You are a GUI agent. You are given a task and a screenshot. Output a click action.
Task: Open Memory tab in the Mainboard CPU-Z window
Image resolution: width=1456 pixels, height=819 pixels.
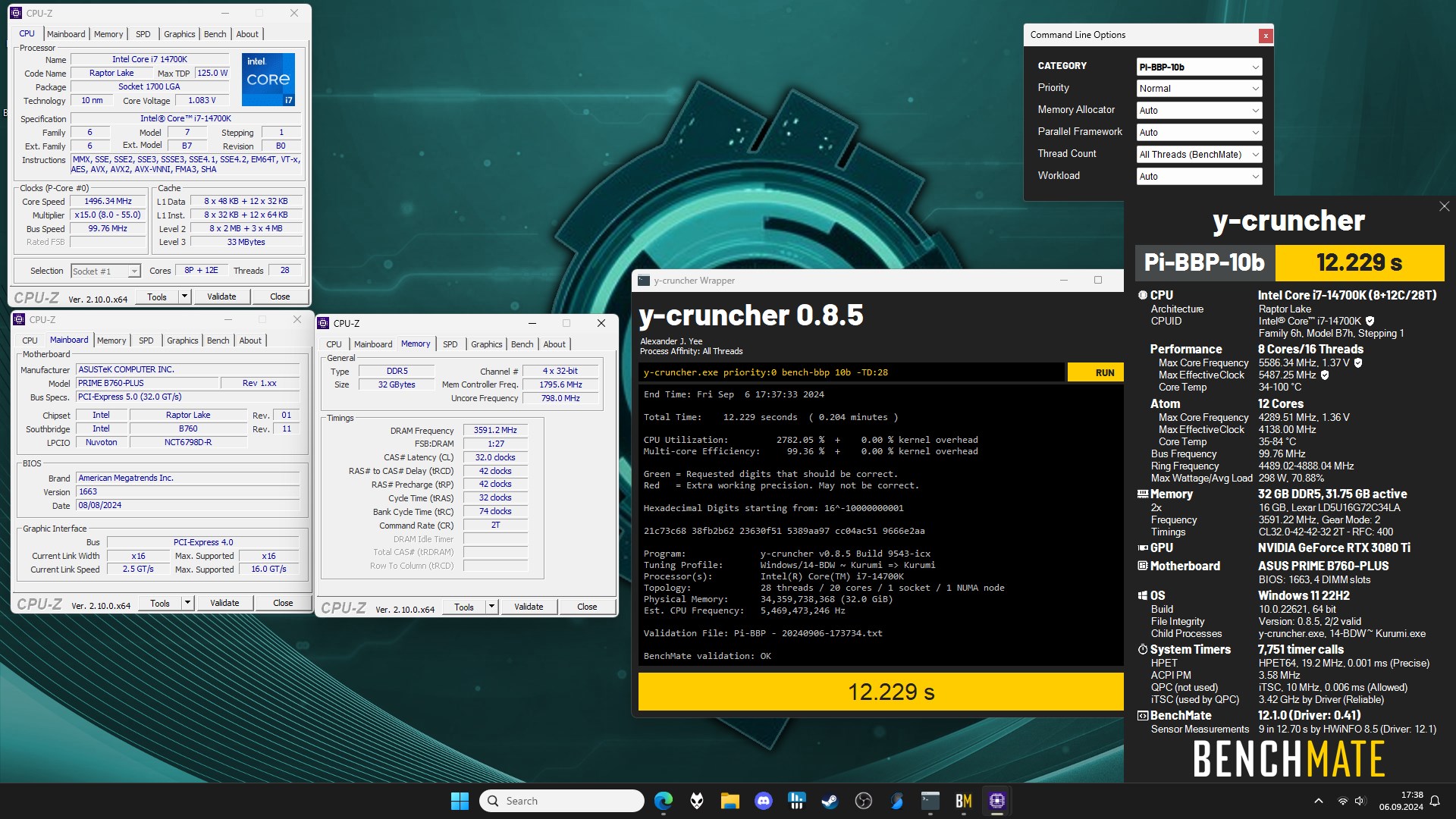(x=111, y=340)
